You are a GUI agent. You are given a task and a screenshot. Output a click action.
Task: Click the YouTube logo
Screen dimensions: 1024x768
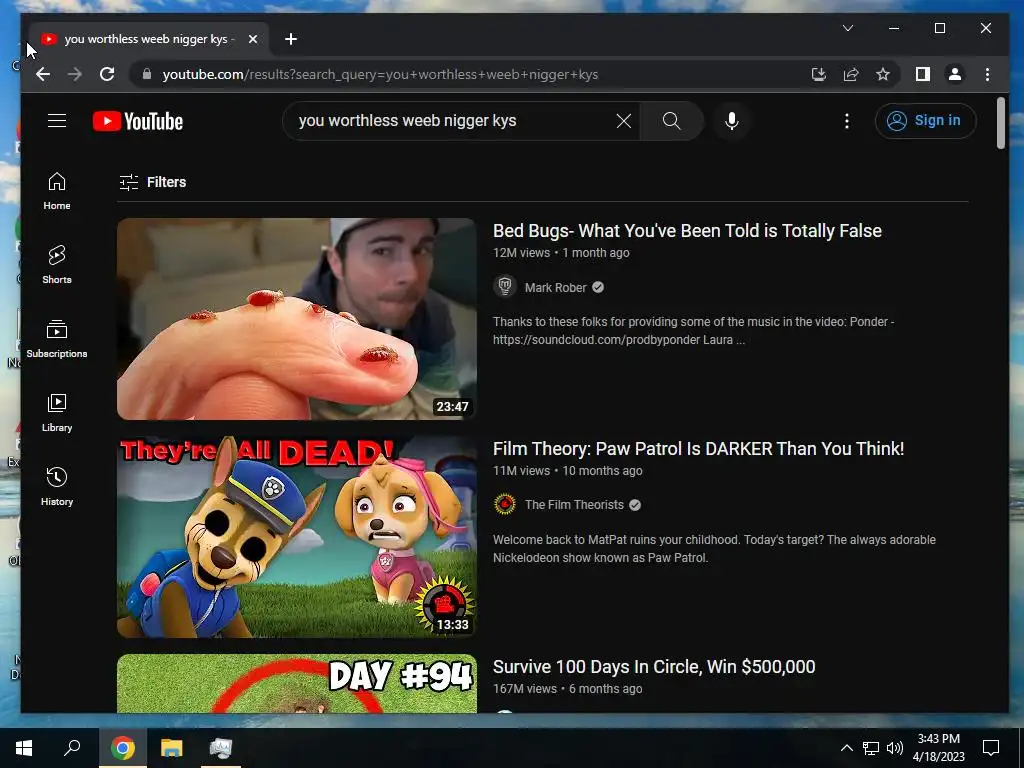(138, 121)
